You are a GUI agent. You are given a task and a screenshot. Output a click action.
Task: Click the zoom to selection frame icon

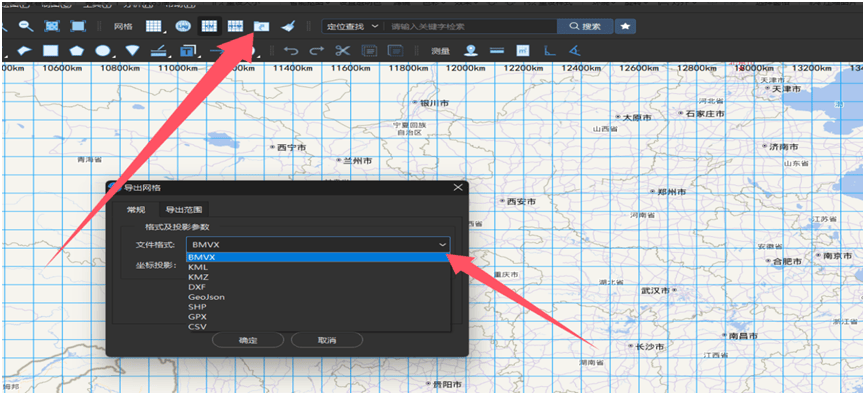tap(52, 26)
